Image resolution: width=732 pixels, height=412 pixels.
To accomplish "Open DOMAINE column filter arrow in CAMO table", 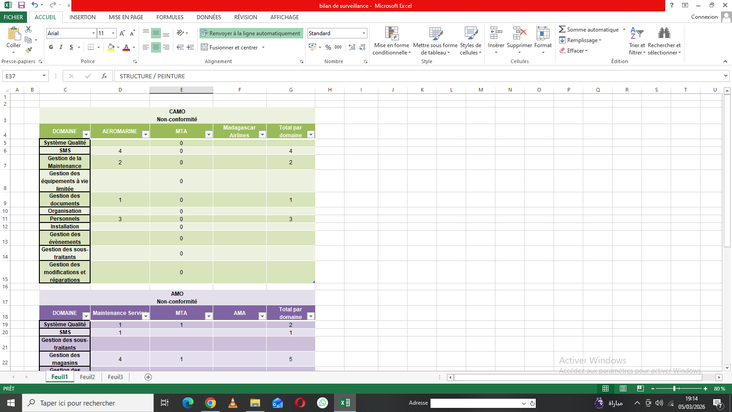I will (x=86, y=133).
